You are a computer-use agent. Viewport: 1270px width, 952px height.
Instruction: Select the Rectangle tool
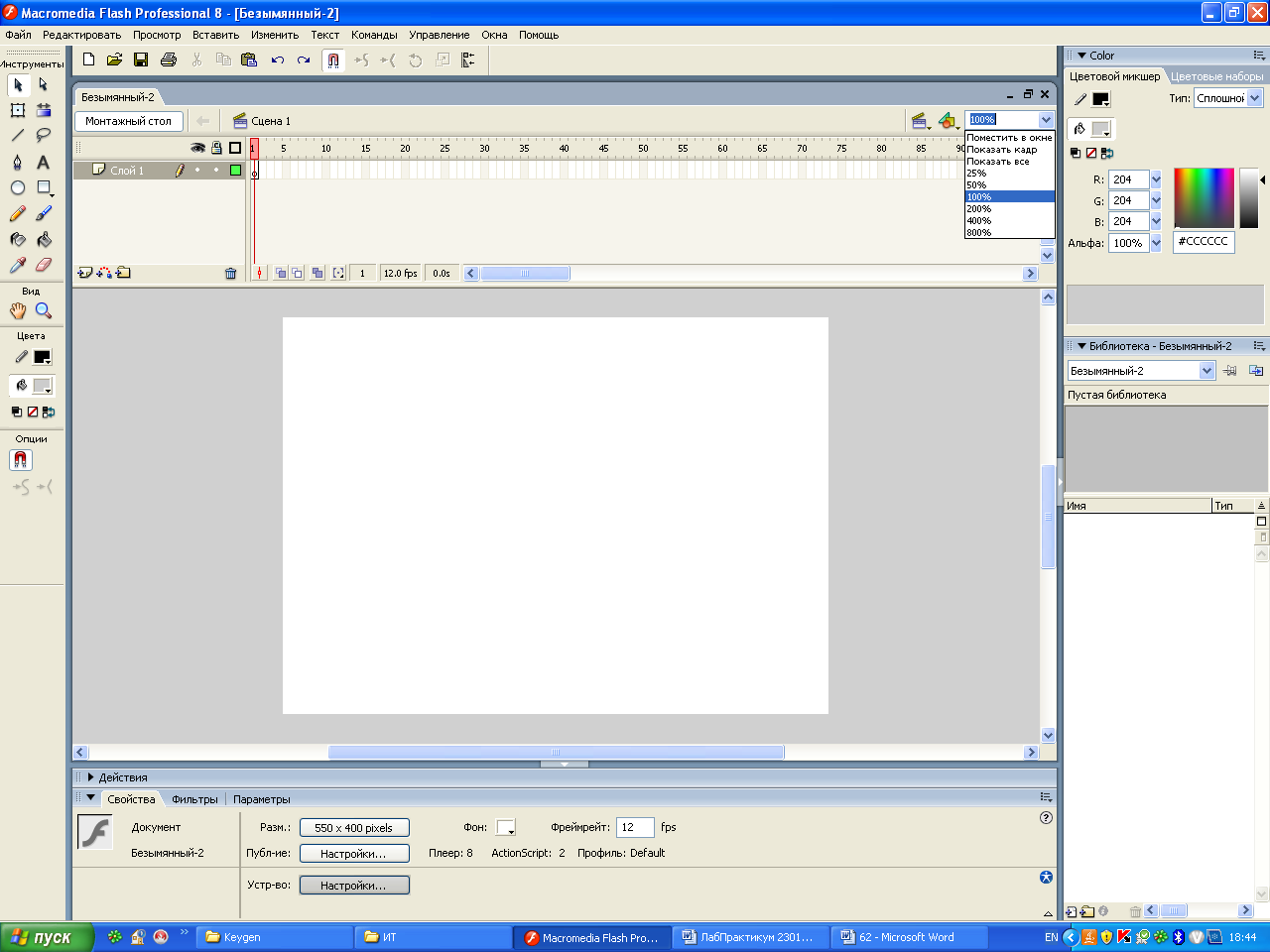click(44, 187)
